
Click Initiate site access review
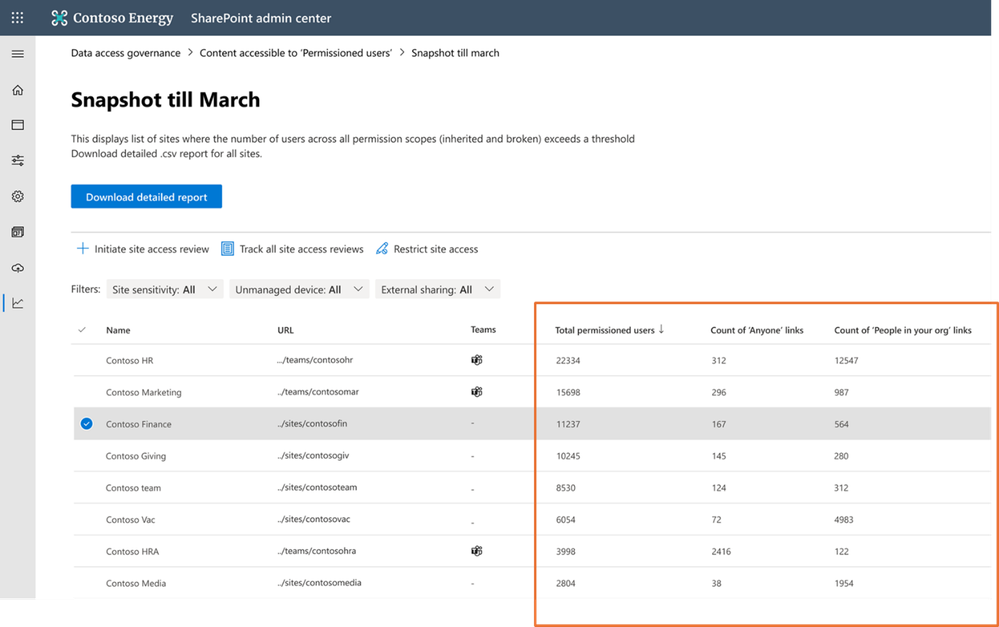(143, 249)
